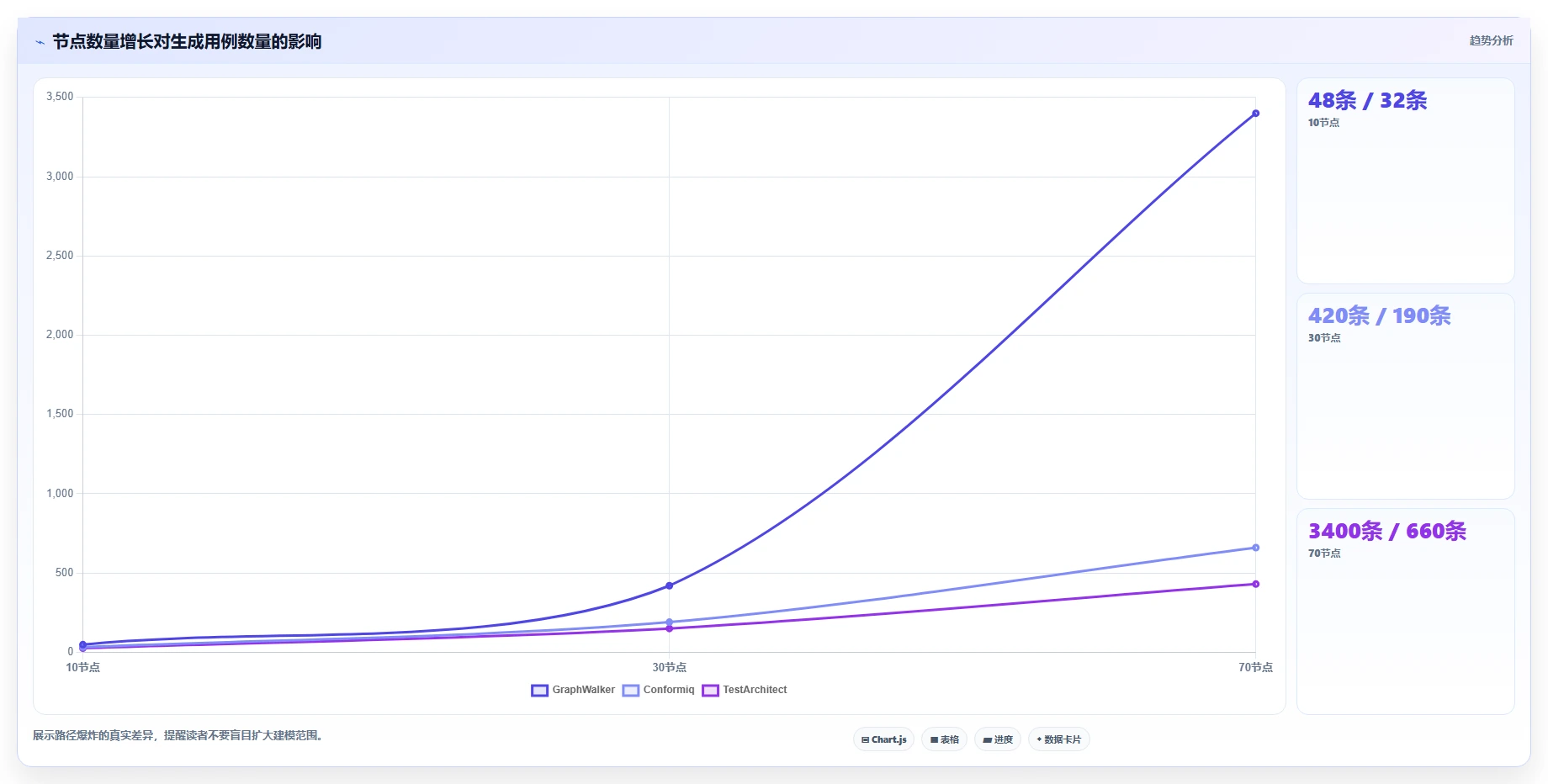This screenshot has width=1548, height=784.
Task: Click the 10节点 x-axis label
Action: coord(82,667)
